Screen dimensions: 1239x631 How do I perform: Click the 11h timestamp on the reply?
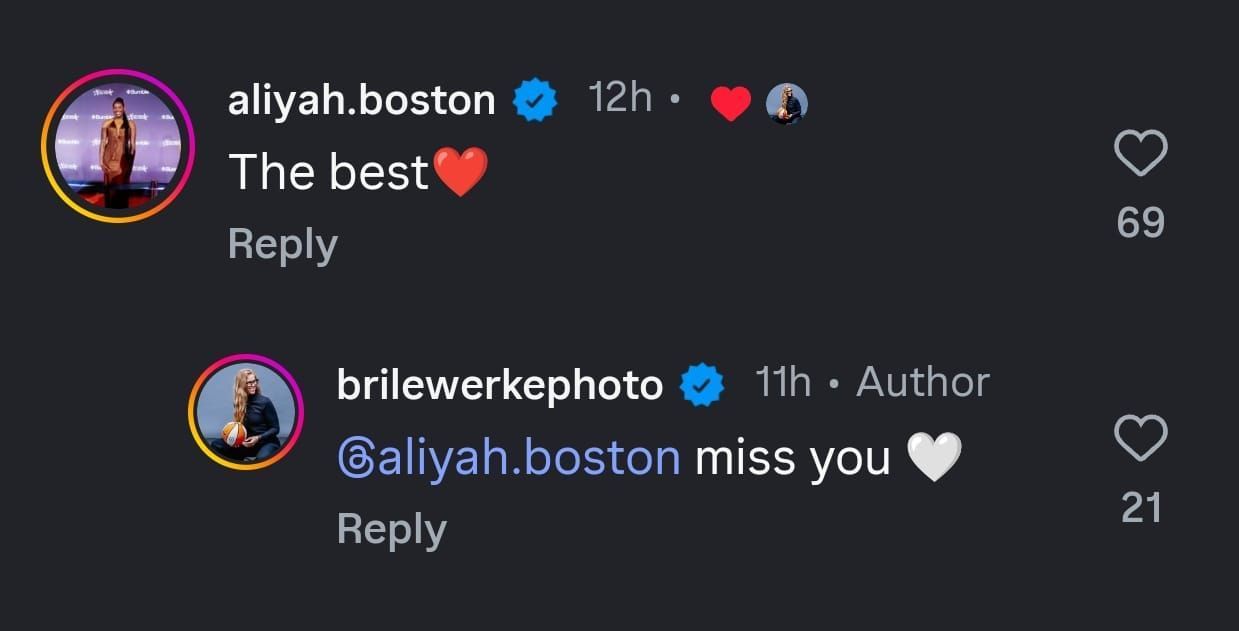coord(781,381)
